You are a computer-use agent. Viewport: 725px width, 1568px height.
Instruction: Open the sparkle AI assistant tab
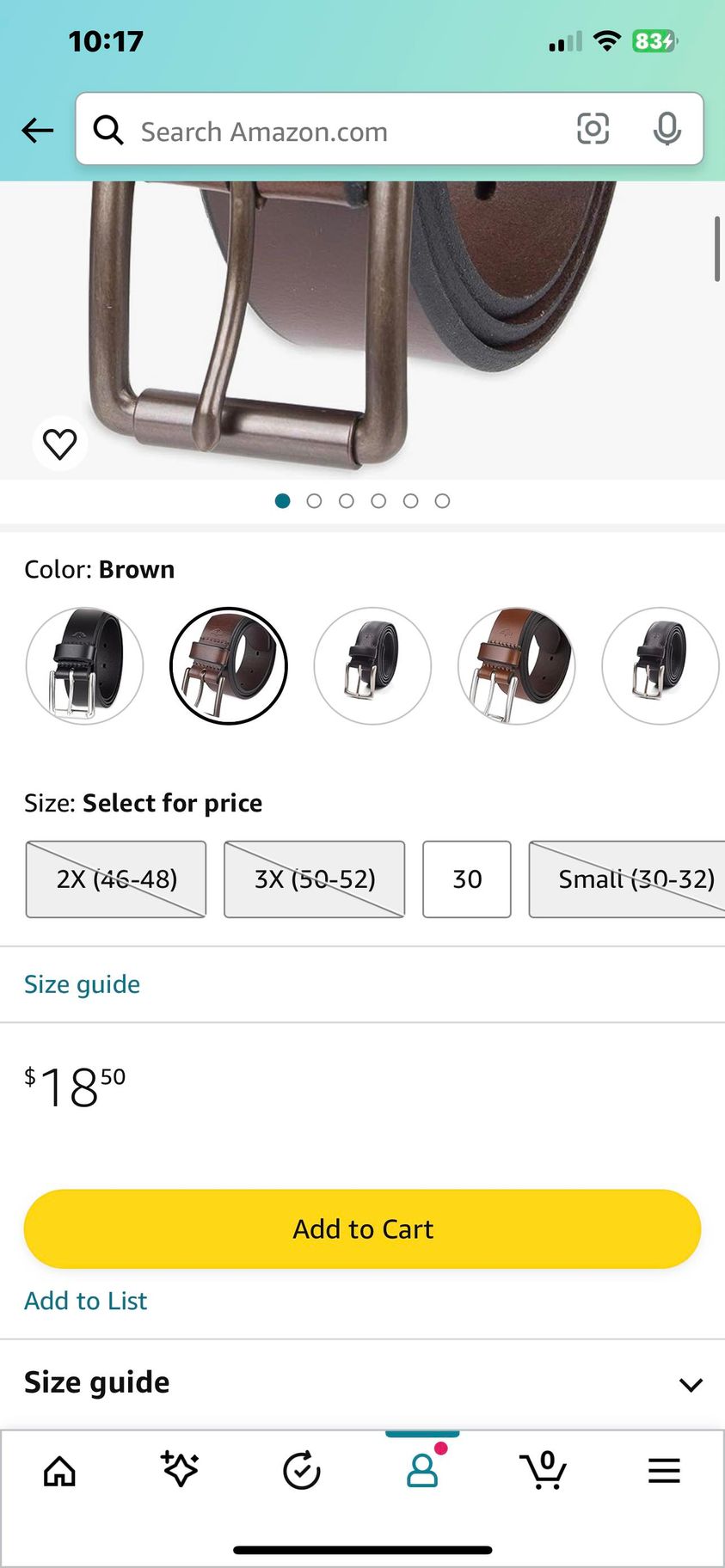[180, 1469]
